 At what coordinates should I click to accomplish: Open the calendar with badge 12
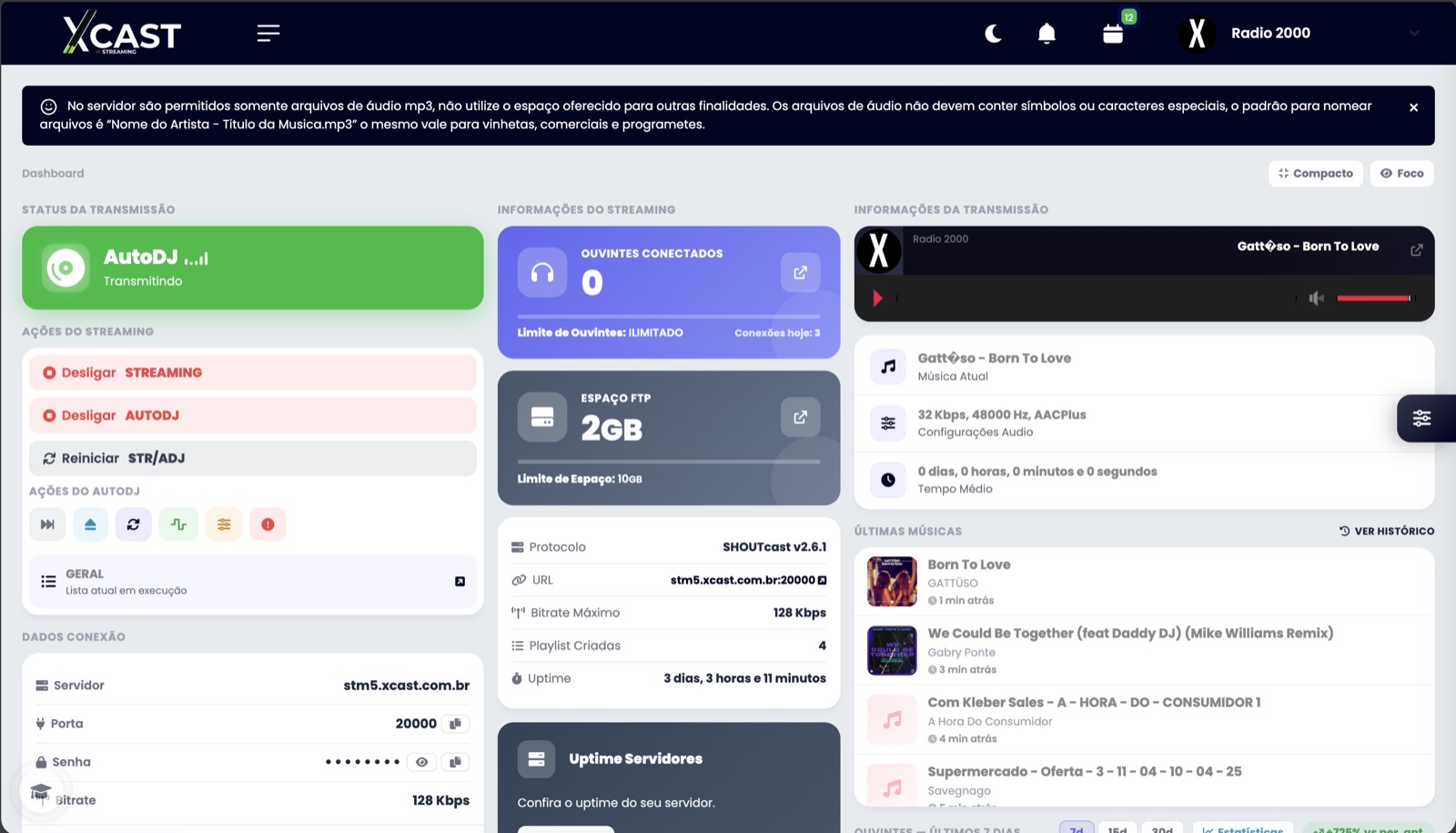1113,34
